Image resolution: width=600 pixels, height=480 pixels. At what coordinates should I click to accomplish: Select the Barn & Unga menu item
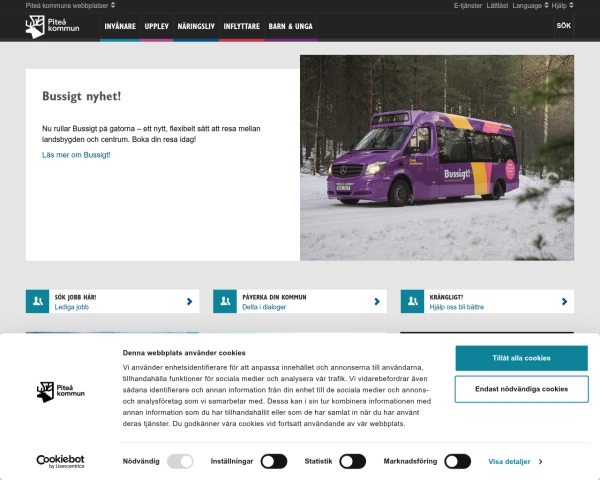(290, 26)
